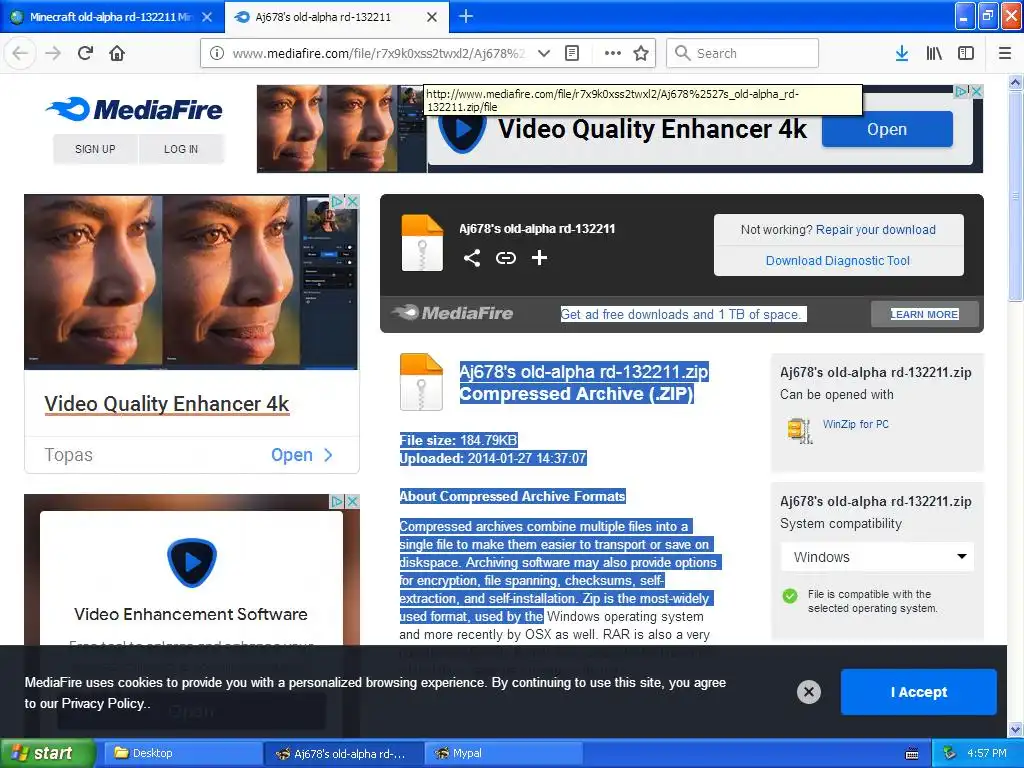Click AdChoices icon on top banner
1024x768 pixels.
point(962,91)
